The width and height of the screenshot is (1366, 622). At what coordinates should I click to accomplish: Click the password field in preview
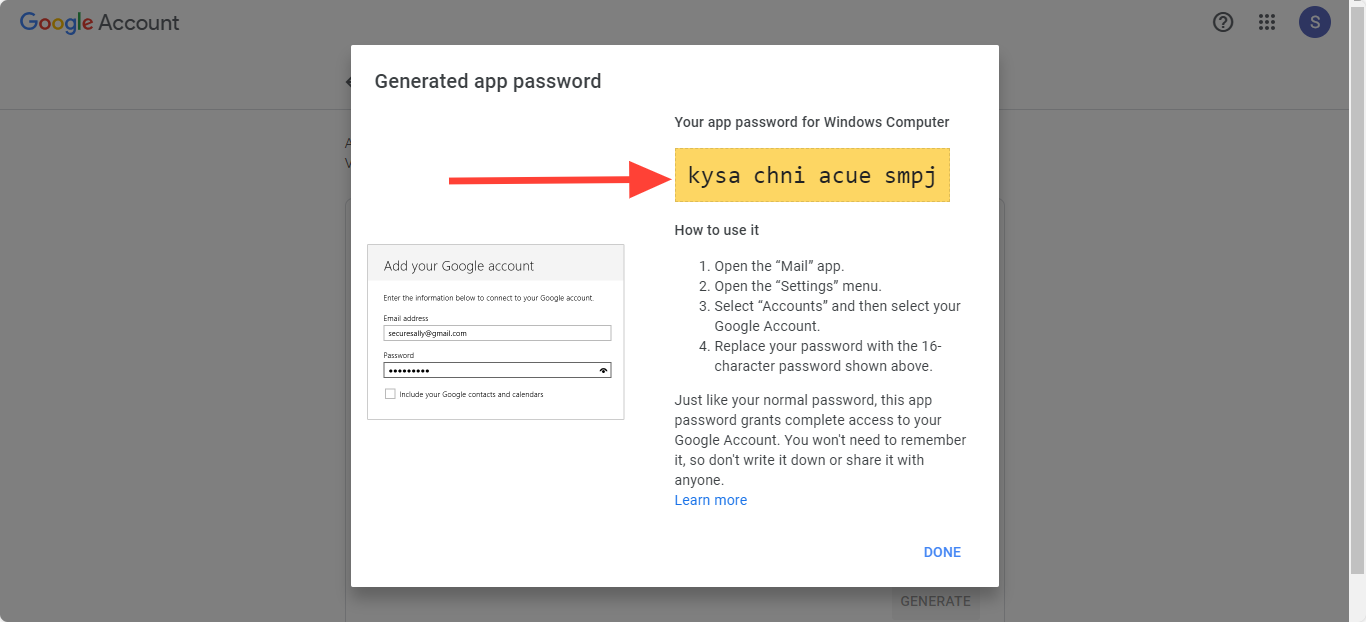coord(497,370)
